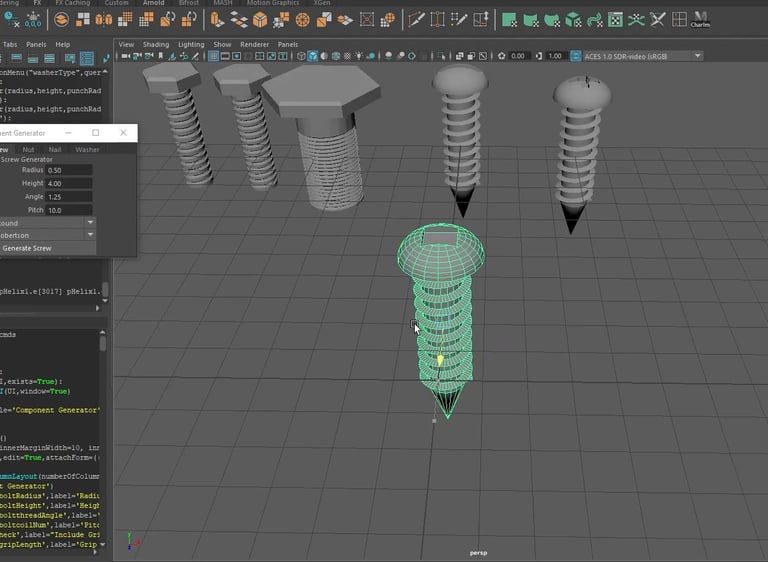Click the freeze transformations 0,0,0 icon
The image size is (768, 562).
(33, 20)
